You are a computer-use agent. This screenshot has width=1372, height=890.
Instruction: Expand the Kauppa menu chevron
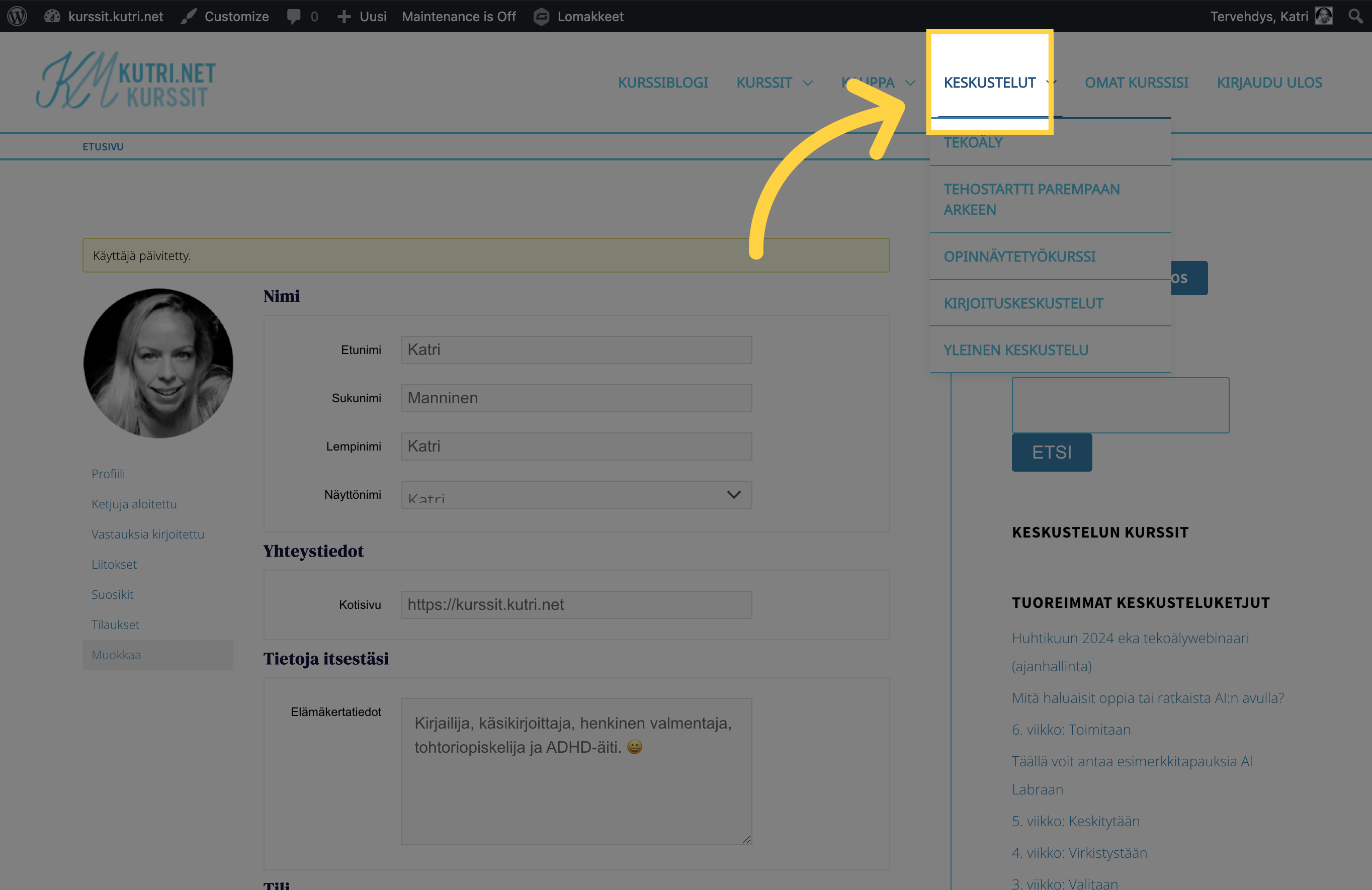pyautogui.click(x=910, y=83)
